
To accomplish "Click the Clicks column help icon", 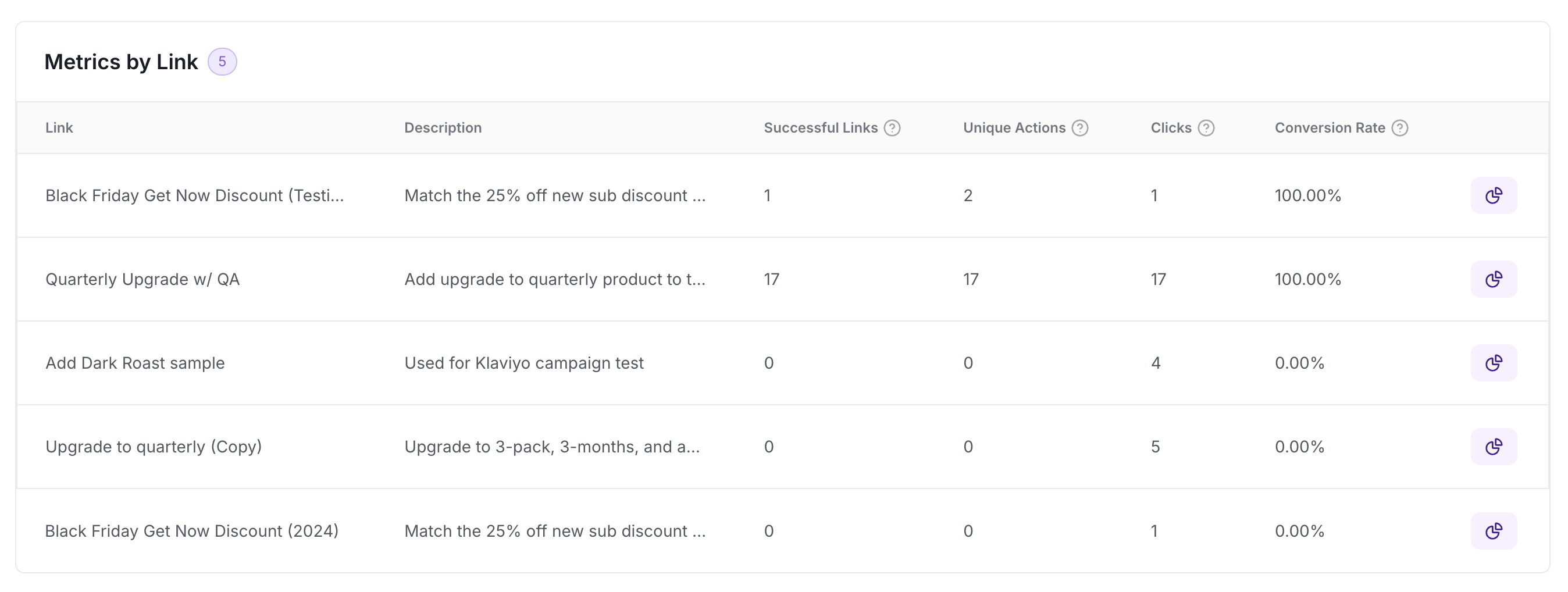I will point(1206,128).
